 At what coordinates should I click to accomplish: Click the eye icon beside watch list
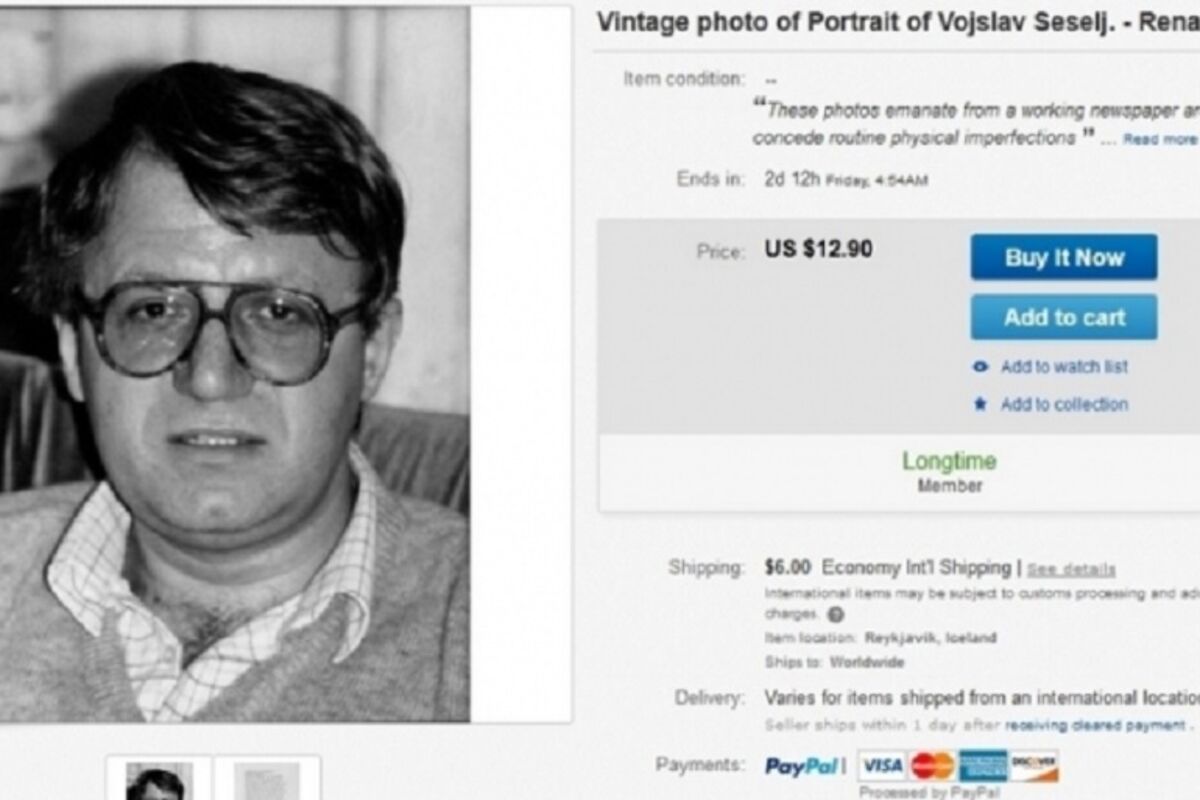click(980, 367)
